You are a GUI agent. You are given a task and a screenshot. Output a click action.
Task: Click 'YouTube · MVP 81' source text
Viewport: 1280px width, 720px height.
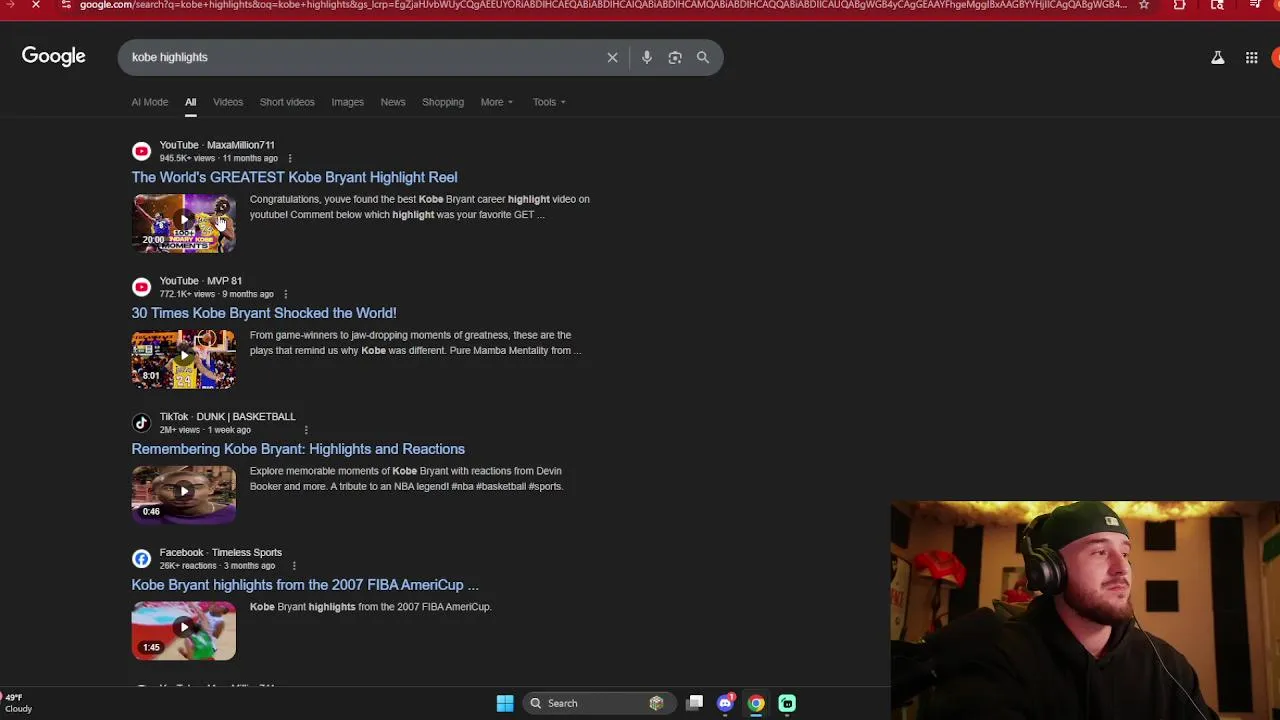tap(201, 281)
